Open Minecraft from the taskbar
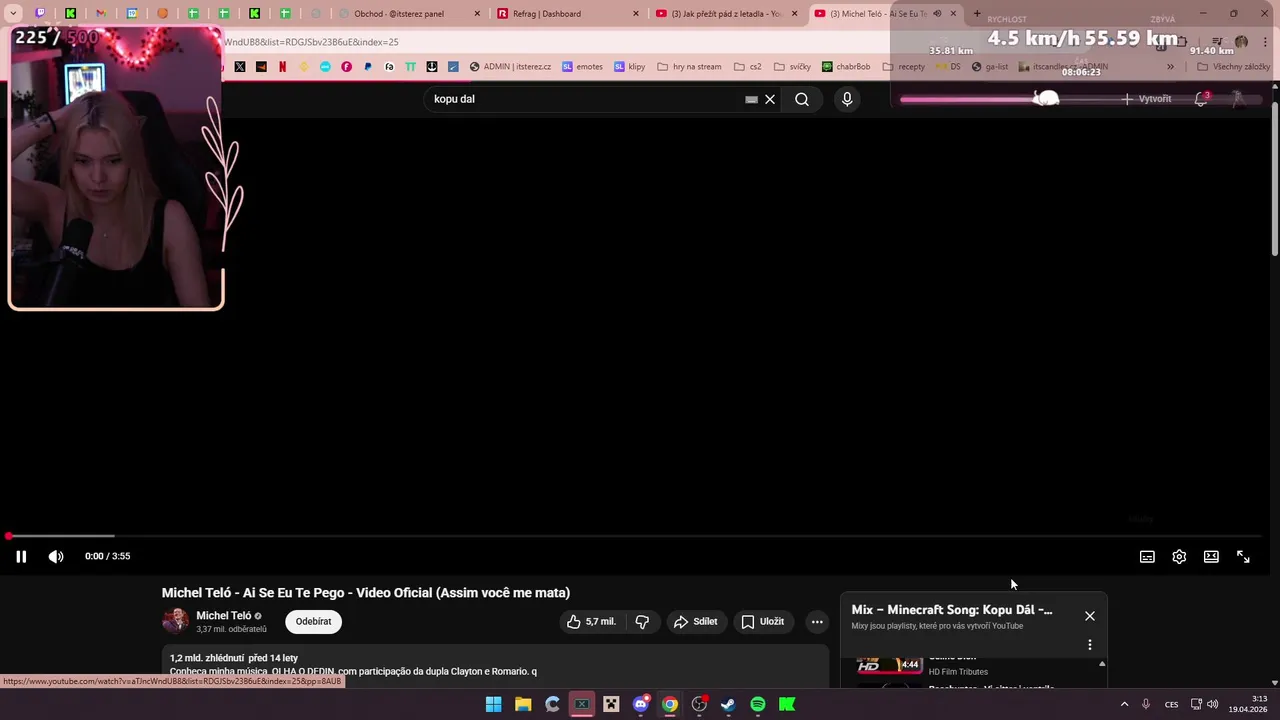The width and height of the screenshot is (1280, 720). pyautogui.click(x=611, y=705)
